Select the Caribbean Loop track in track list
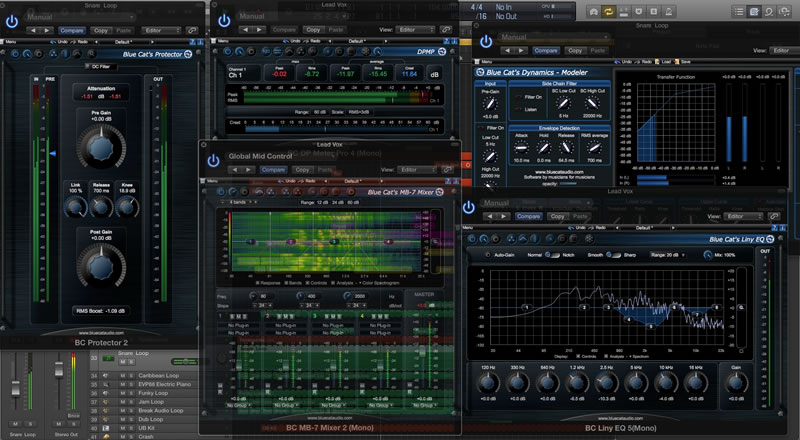Screen dimensions: 800x440 pos(160,375)
